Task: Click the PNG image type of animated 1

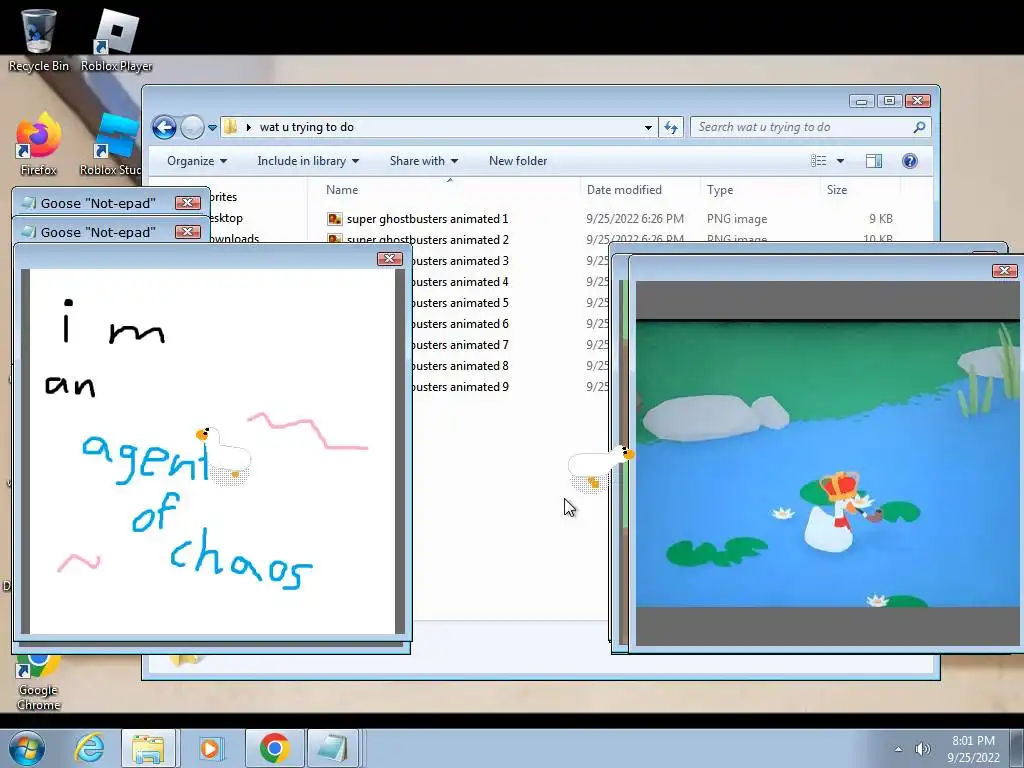Action: click(737, 219)
